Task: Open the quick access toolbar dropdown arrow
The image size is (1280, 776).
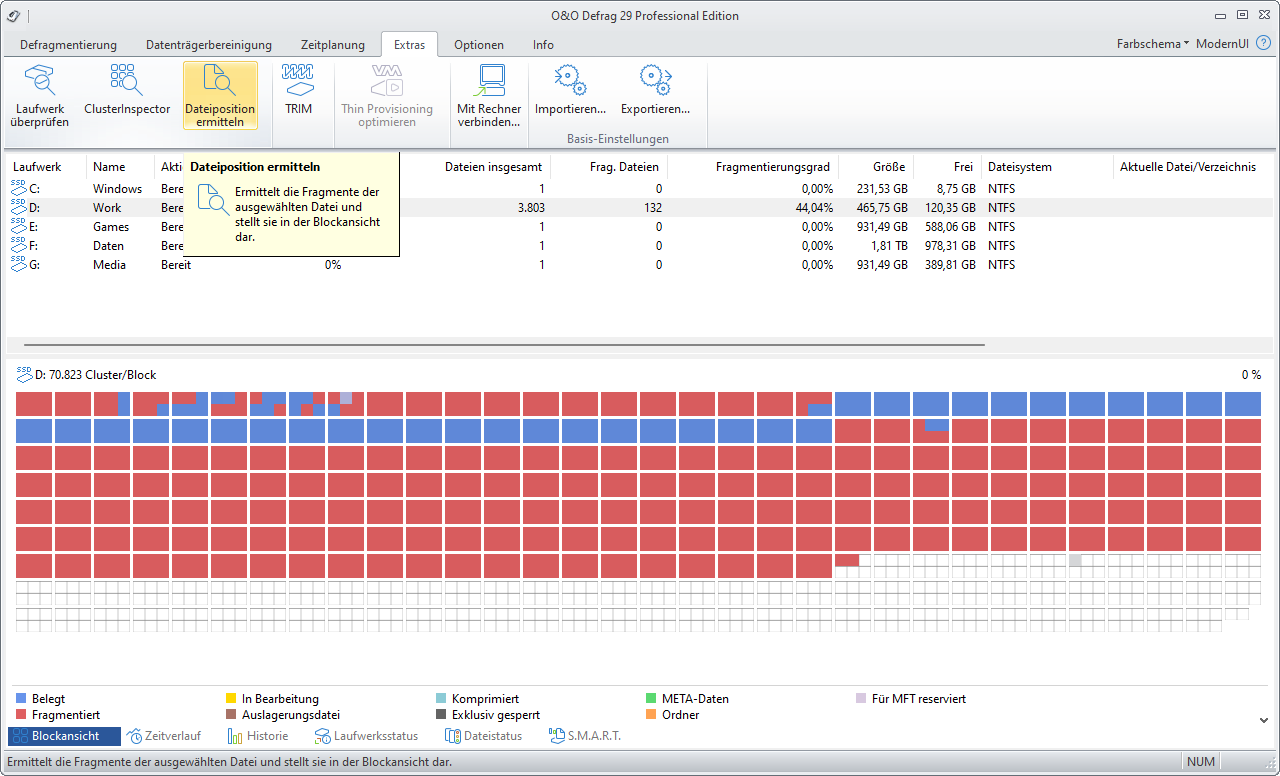Action: tap(27, 15)
